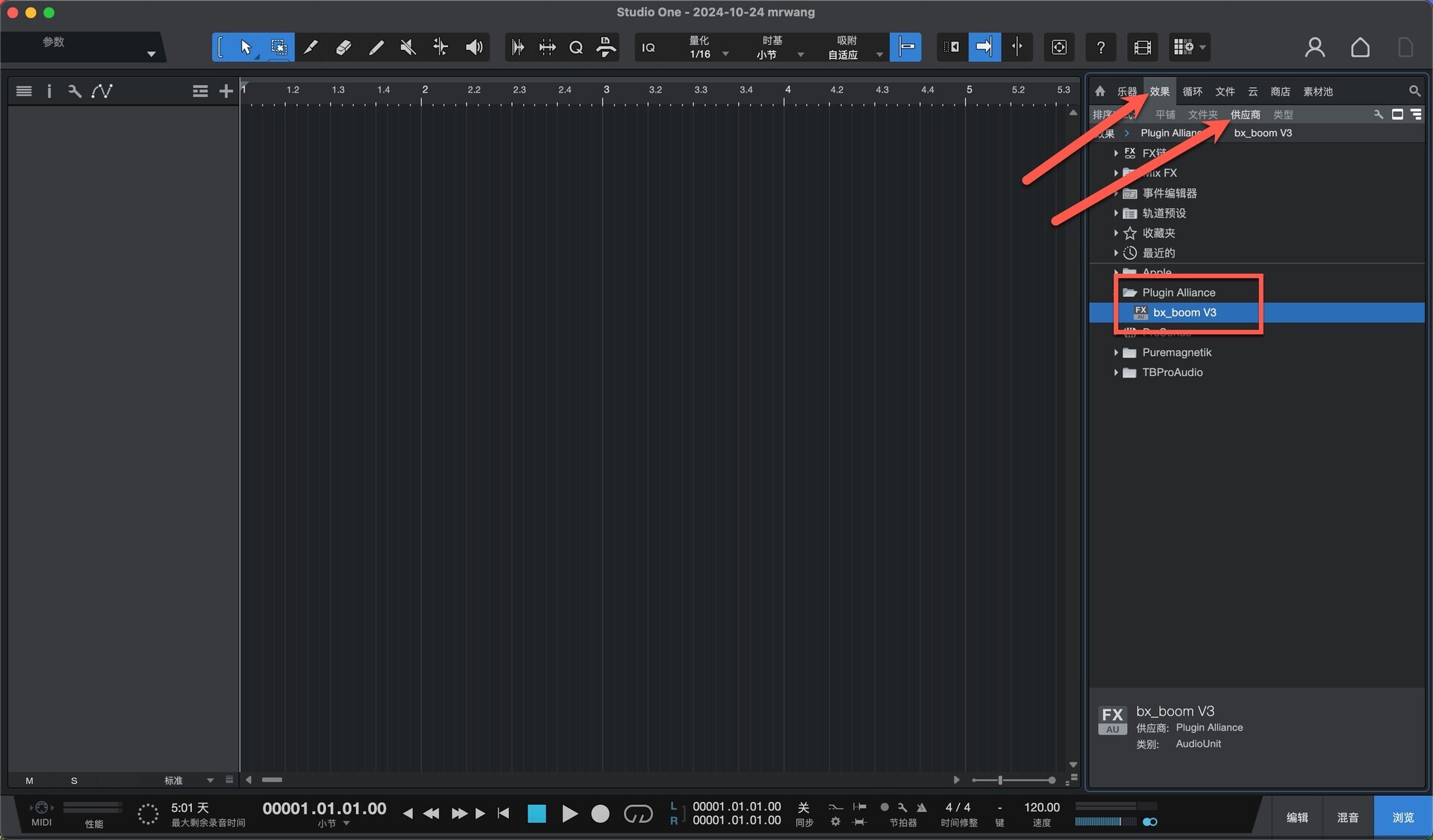Image resolution: width=1433 pixels, height=840 pixels.
Task: Add a new track with plus
Action: (x=225, y=91)
